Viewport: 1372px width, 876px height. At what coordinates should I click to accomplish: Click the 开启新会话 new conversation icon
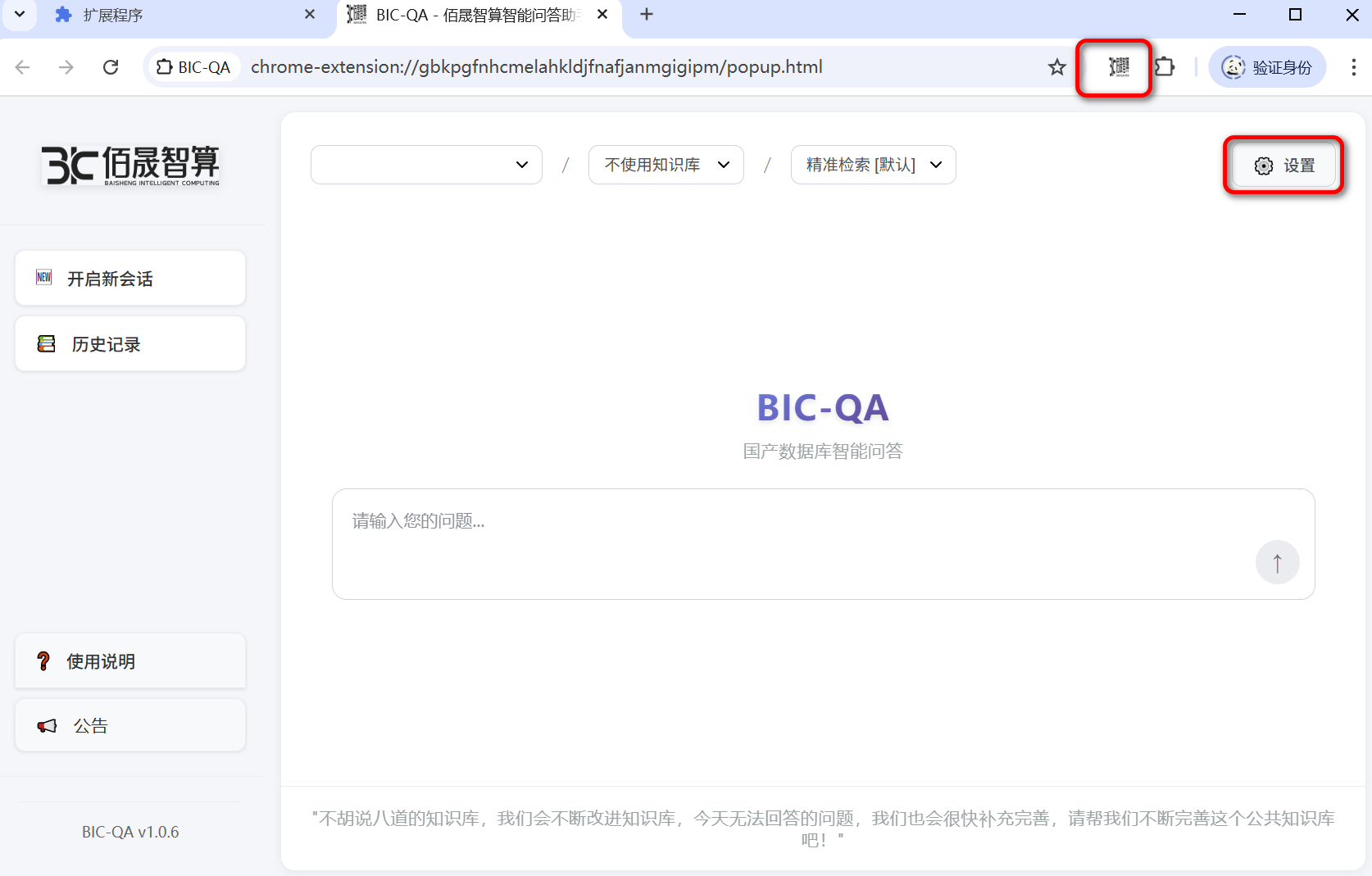tap(45, 278)
